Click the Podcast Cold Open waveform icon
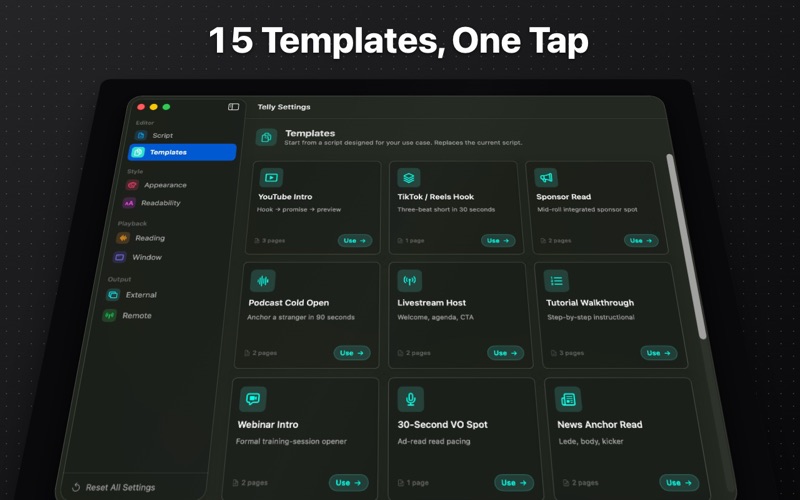This screenshot has width=800, height=500. [x=263, y=281]
